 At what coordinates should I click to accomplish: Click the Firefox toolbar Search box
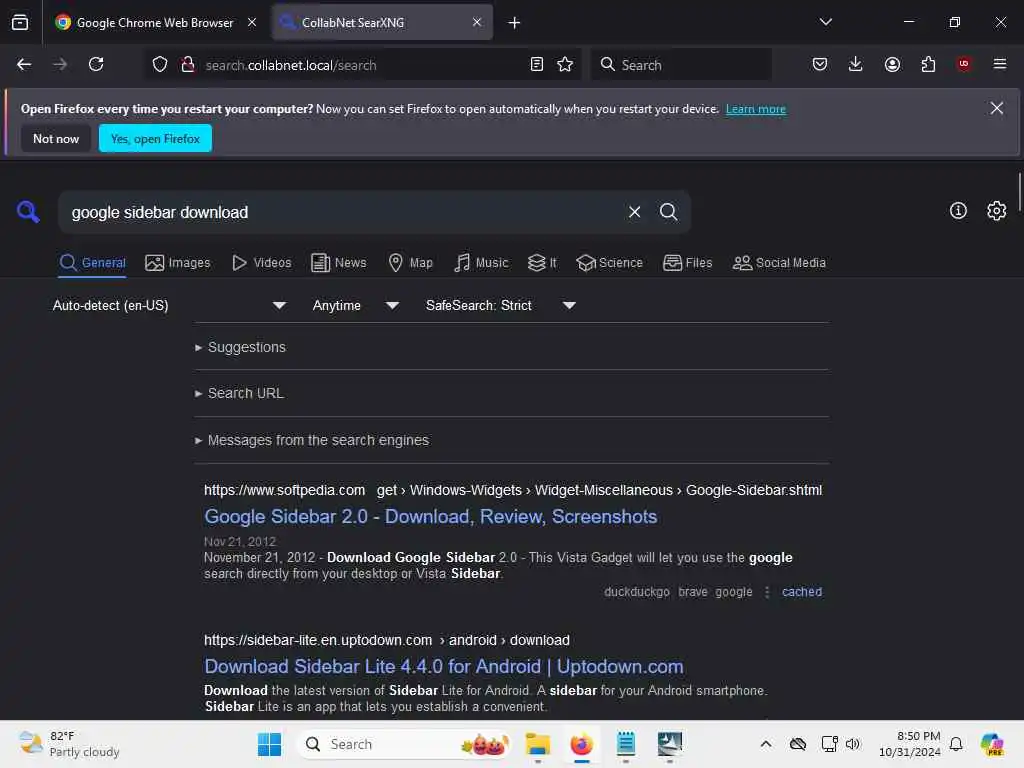[681, 65]
